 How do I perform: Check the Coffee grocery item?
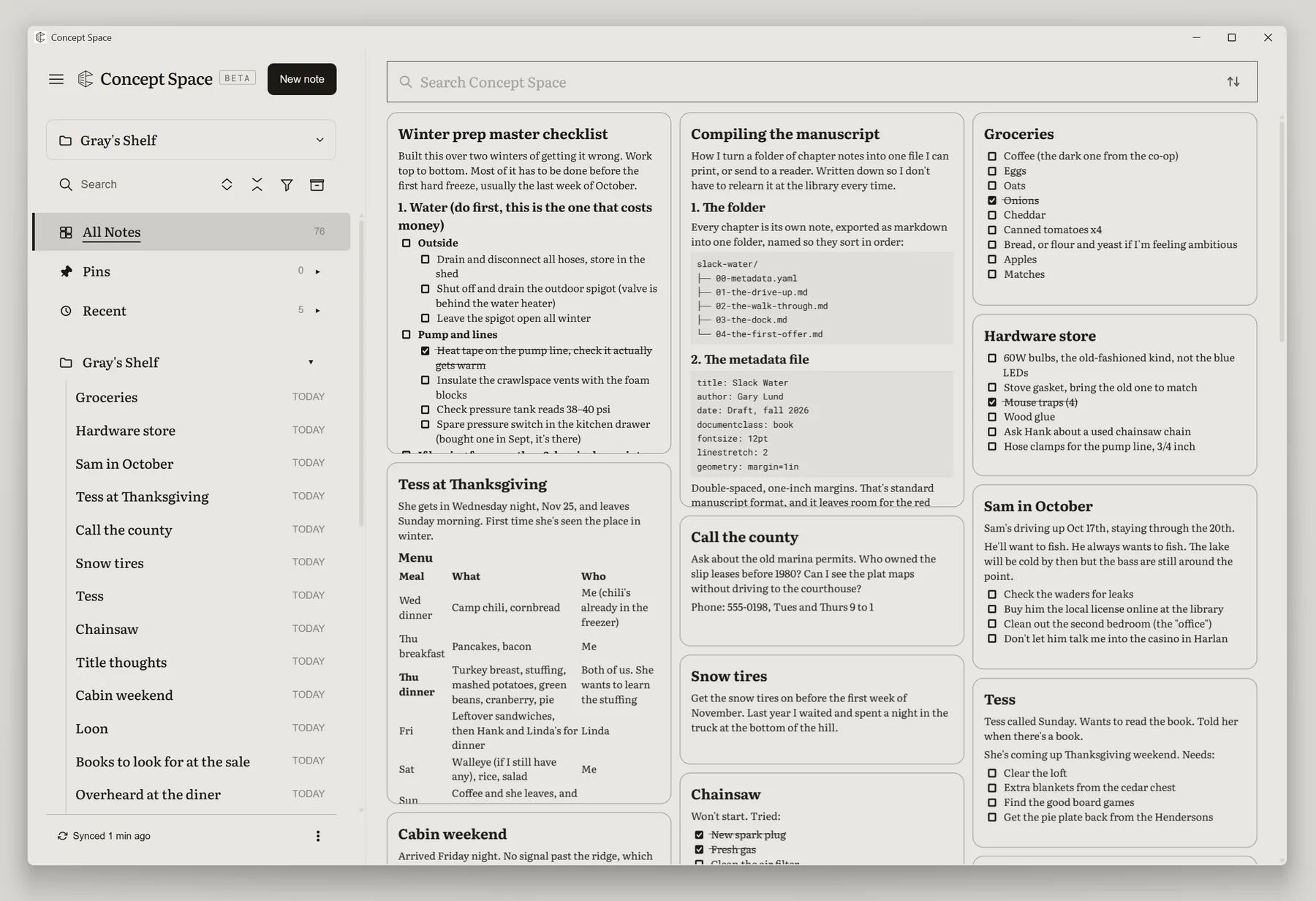(992, 157)
